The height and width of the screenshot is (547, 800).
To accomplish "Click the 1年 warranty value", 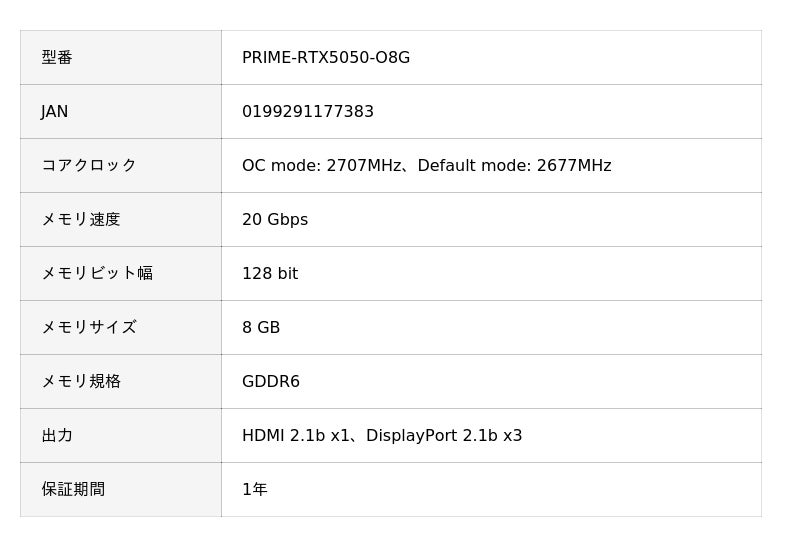I will pos(255,490).
